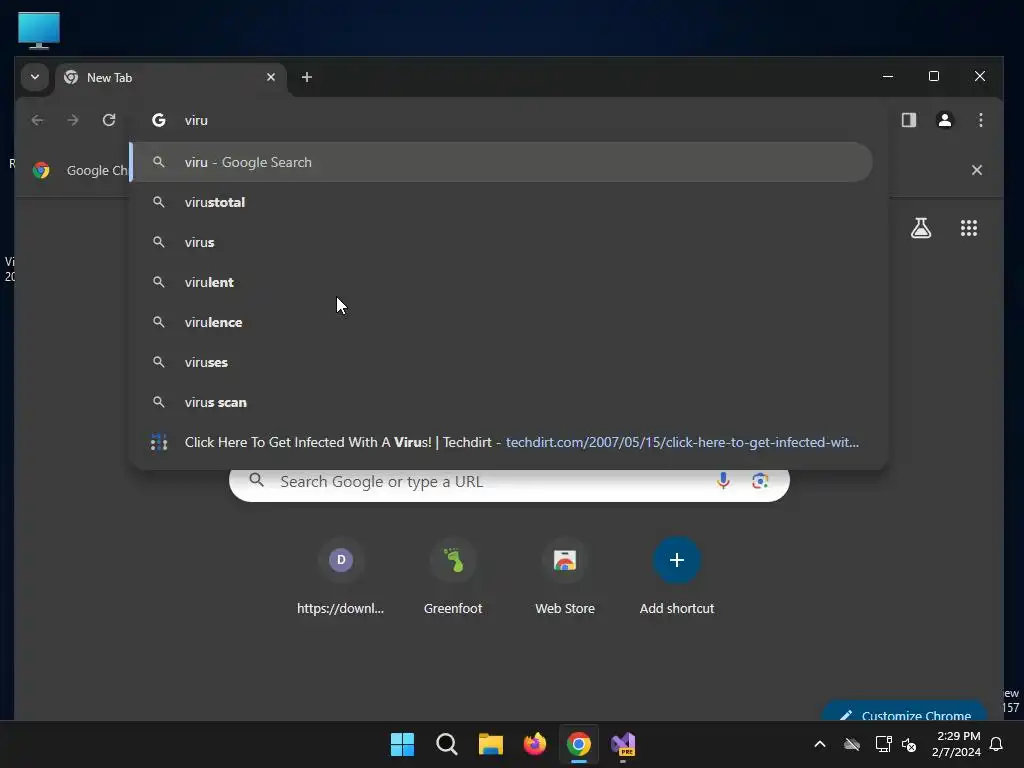Choose the 'virus' suggestion

[x=502, y=242]
